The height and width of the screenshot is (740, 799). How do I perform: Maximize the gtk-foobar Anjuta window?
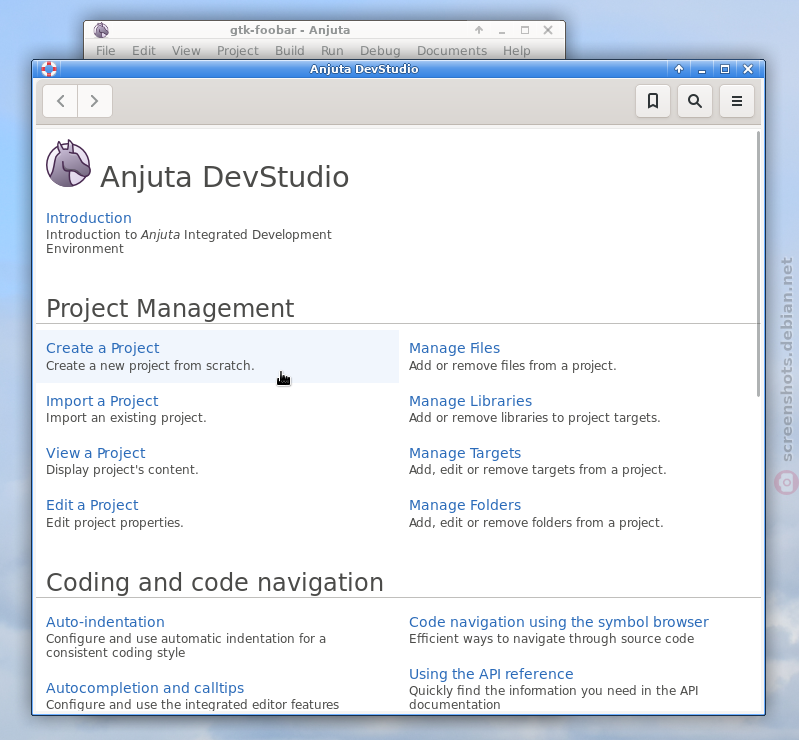pyautogui.click(x=525, y=30)
